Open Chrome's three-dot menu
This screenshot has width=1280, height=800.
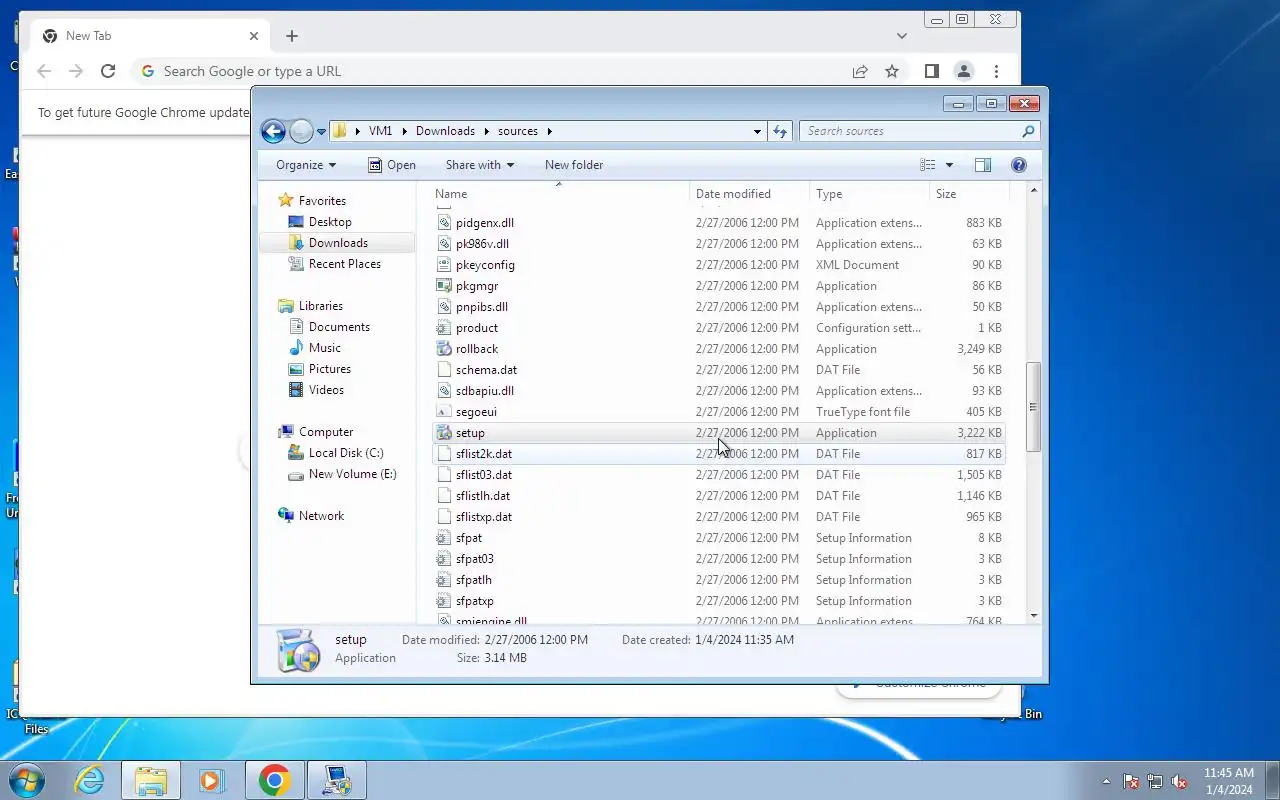point(996,71)
